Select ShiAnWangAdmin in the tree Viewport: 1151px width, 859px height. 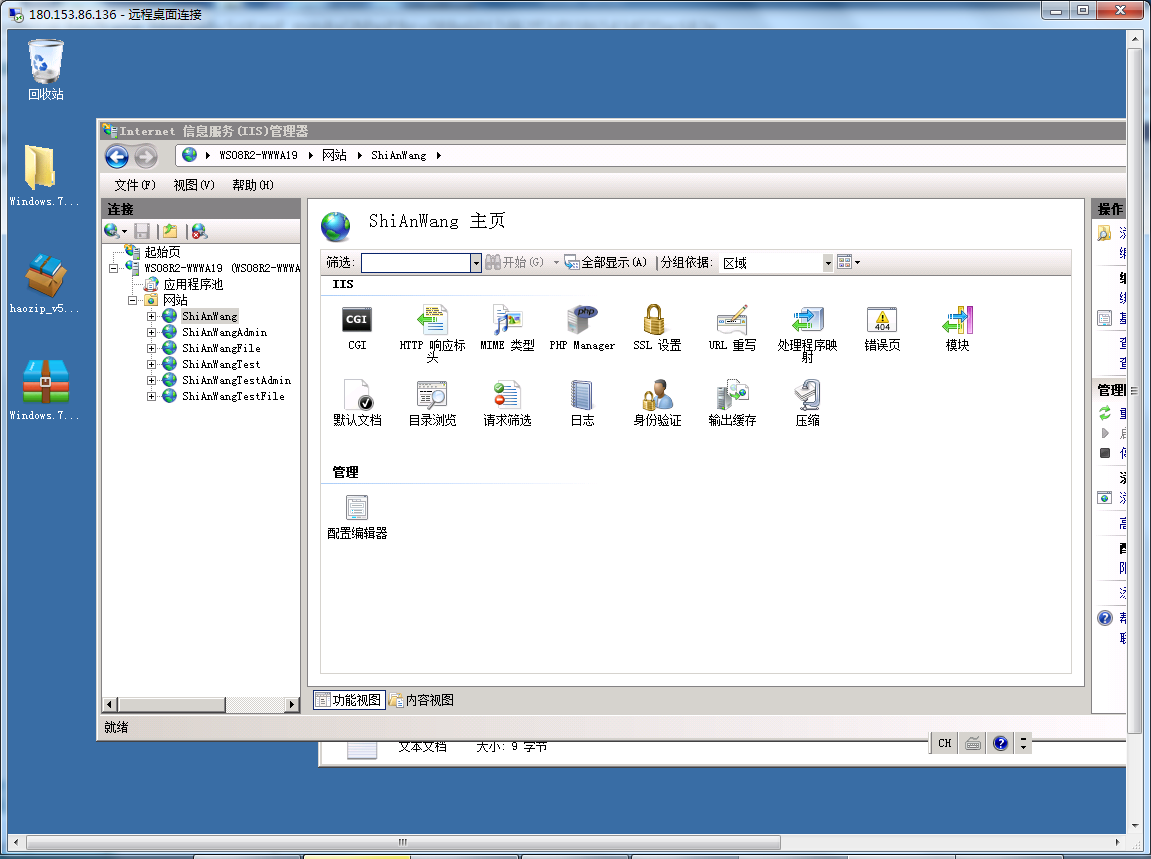tap(225, 333)
